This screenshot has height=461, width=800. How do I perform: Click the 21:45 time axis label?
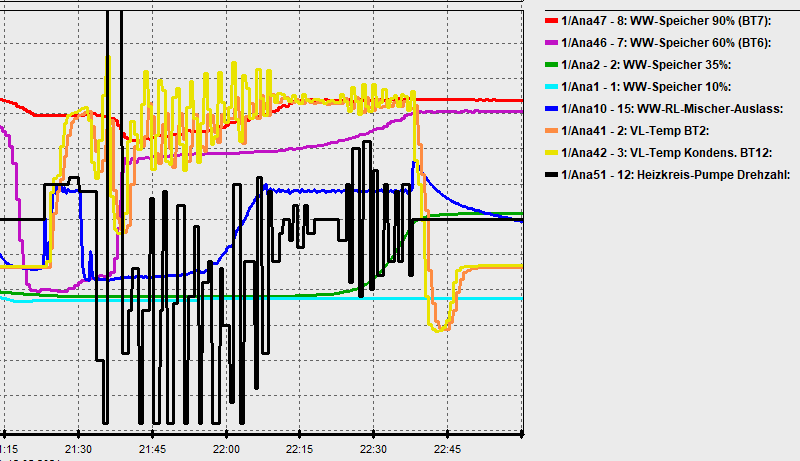[152, 449]
